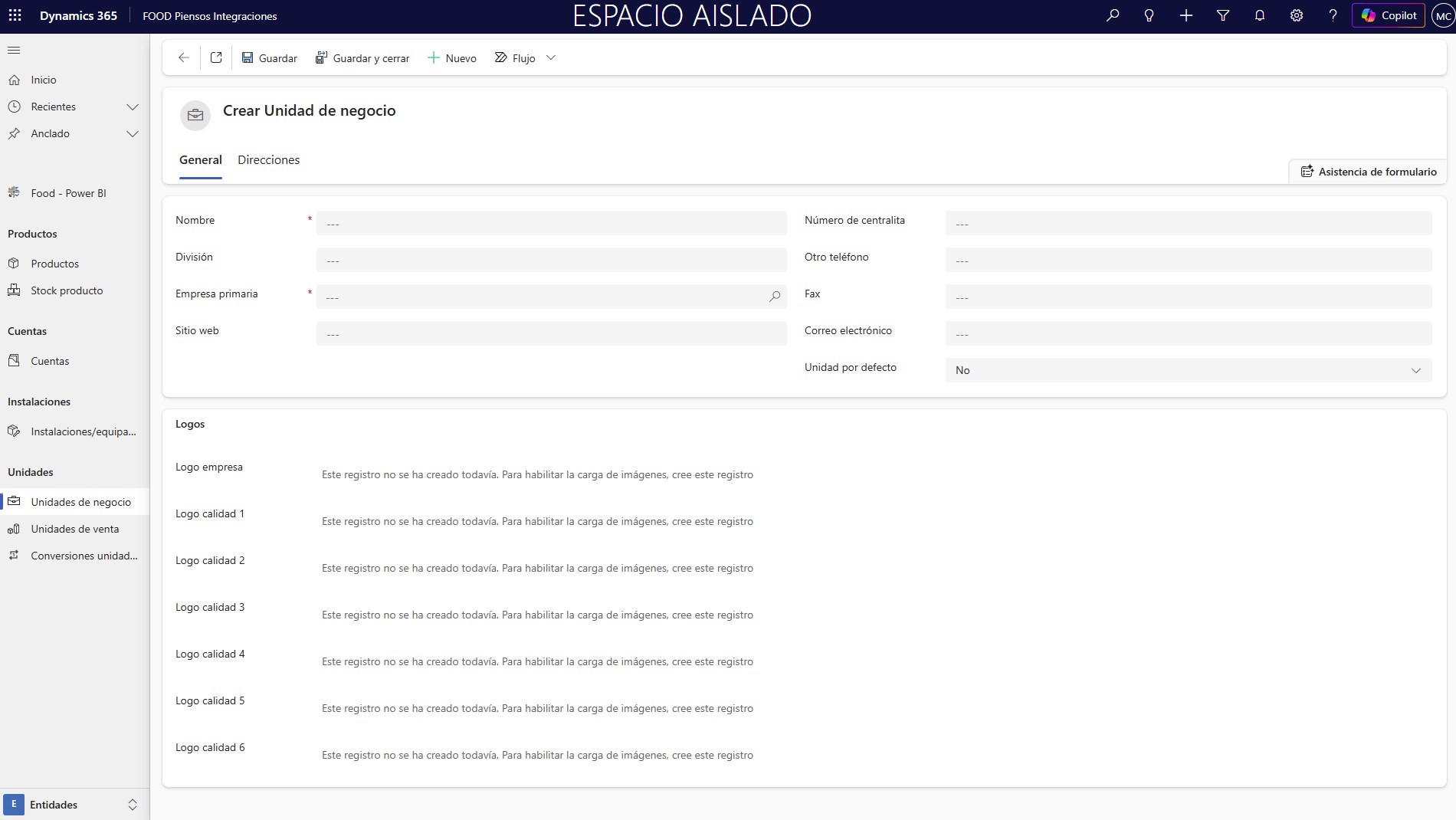The width and height of the screenshot is (1456, 820).
Task: Expand the Recientes section
Action: point(133,107)
